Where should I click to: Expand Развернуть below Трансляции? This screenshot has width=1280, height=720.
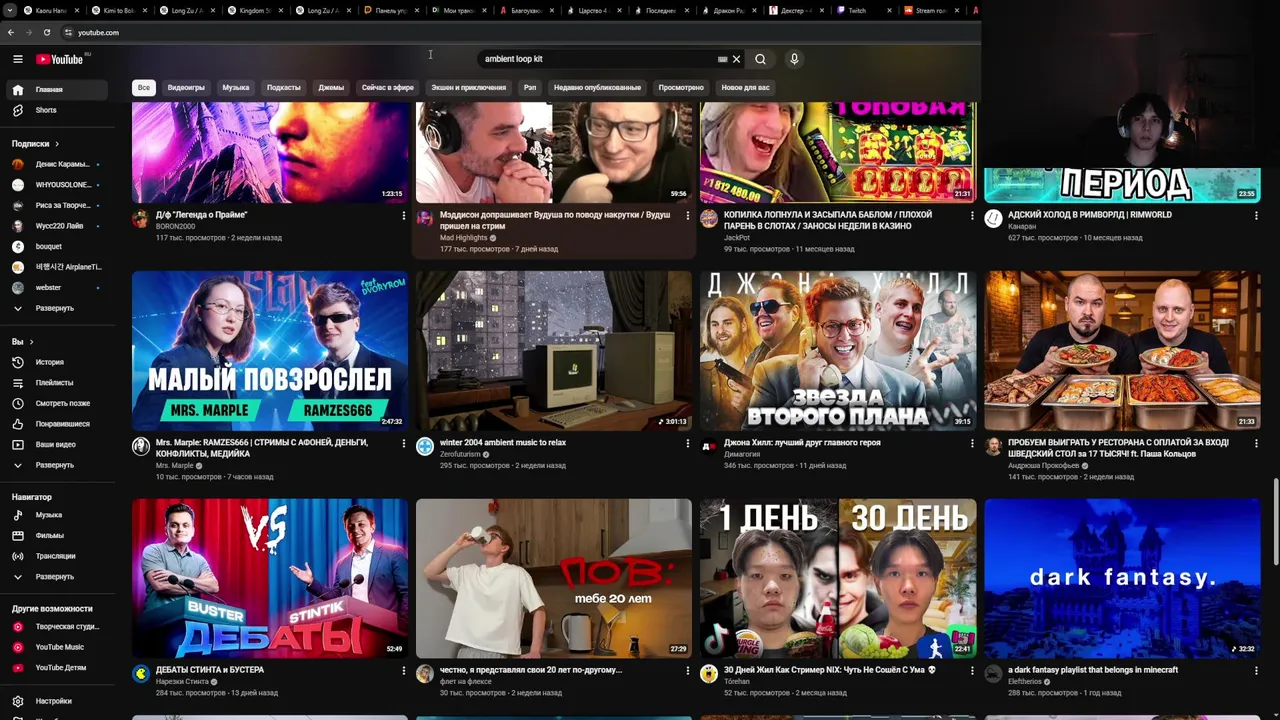coord(58,577)
